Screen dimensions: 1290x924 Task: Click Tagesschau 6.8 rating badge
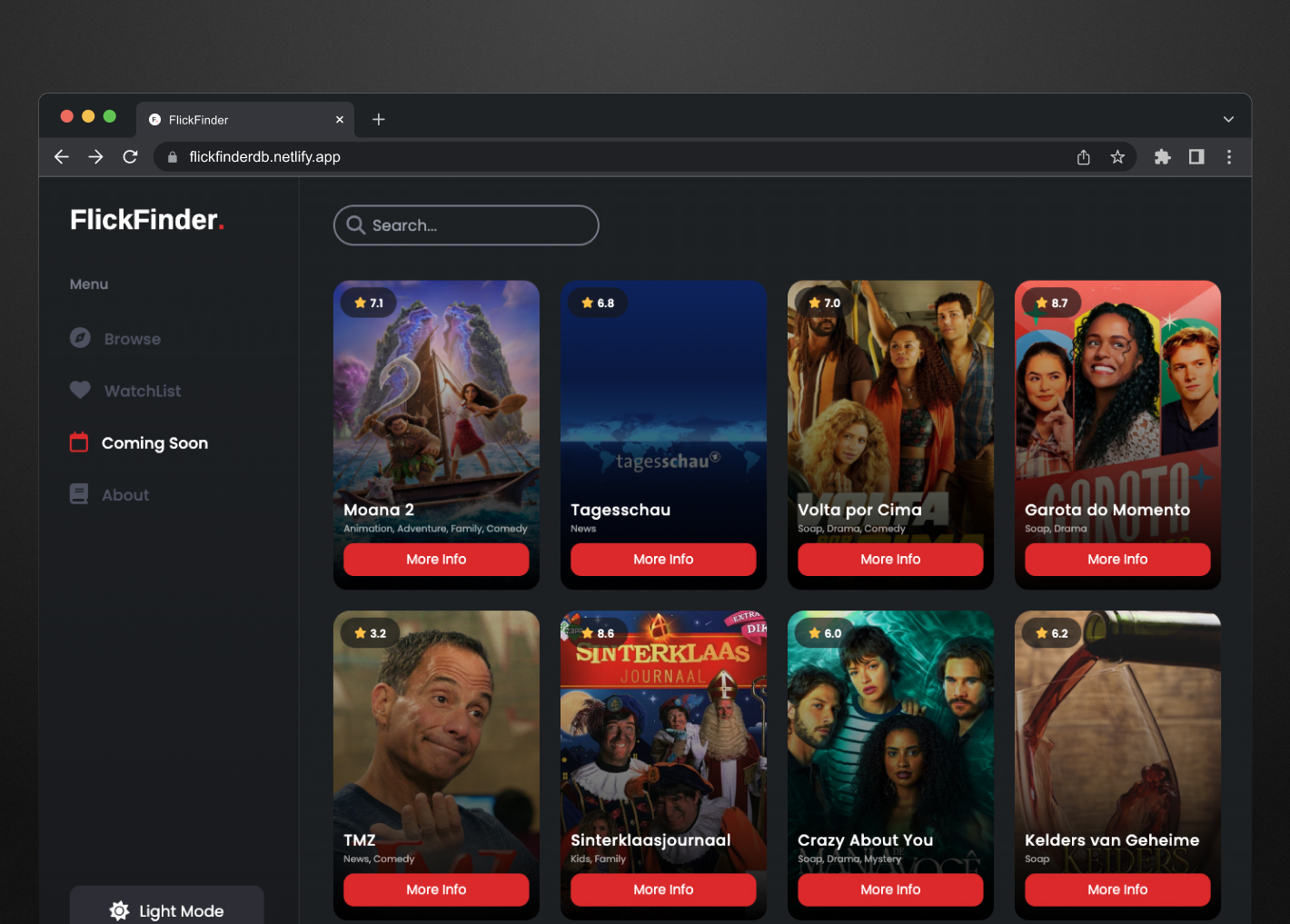598,303
